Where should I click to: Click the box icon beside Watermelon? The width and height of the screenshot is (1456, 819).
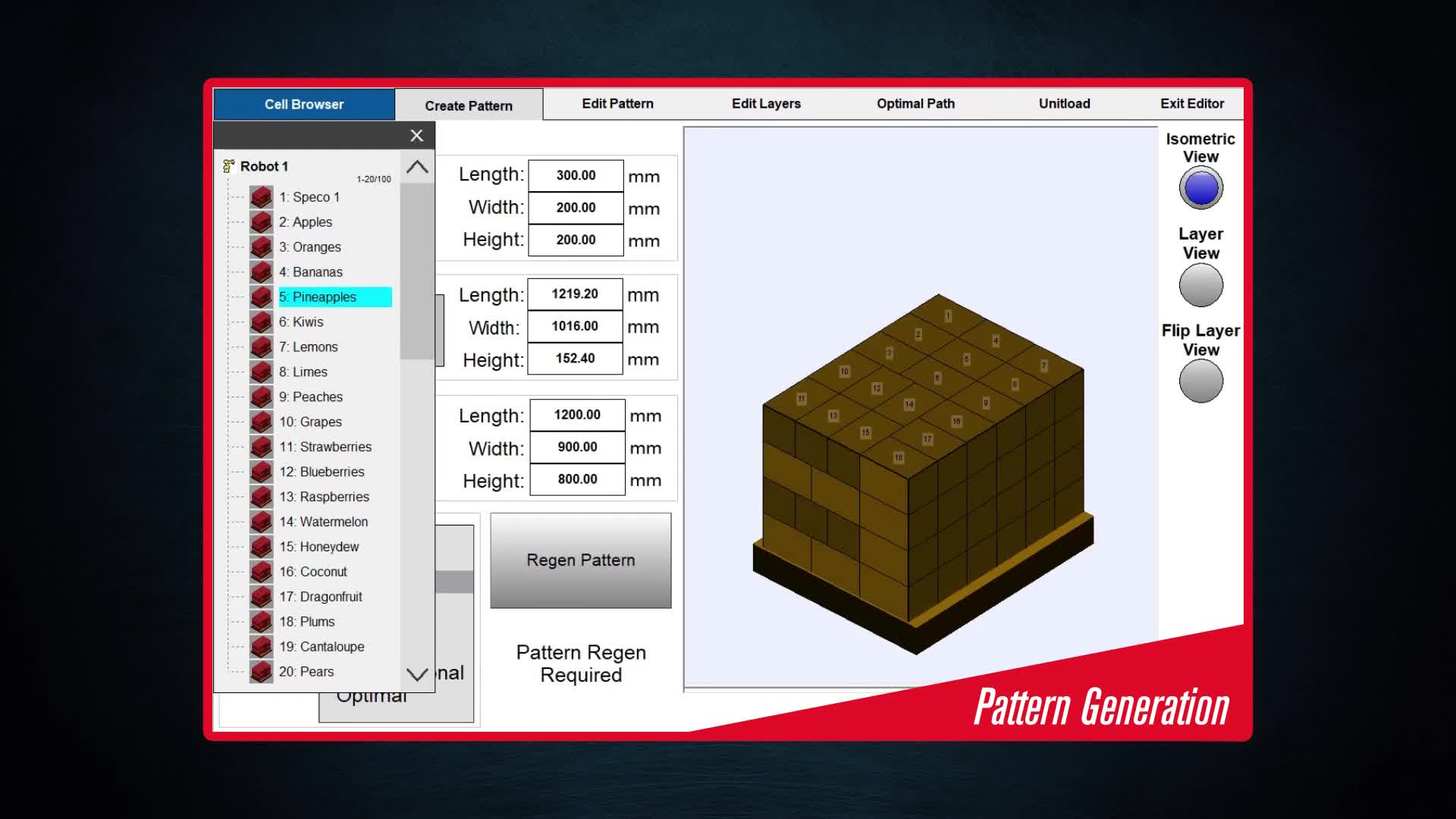[x=261, y=522]
